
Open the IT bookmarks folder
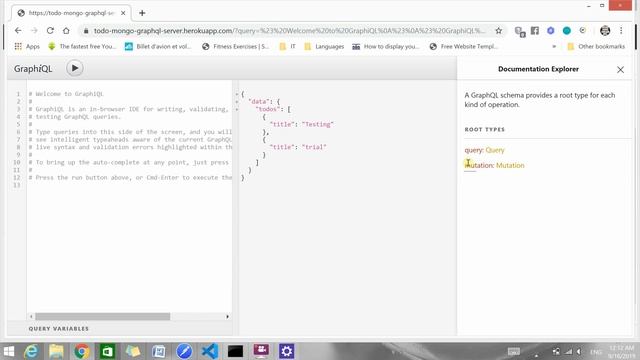tap(287, 47)
